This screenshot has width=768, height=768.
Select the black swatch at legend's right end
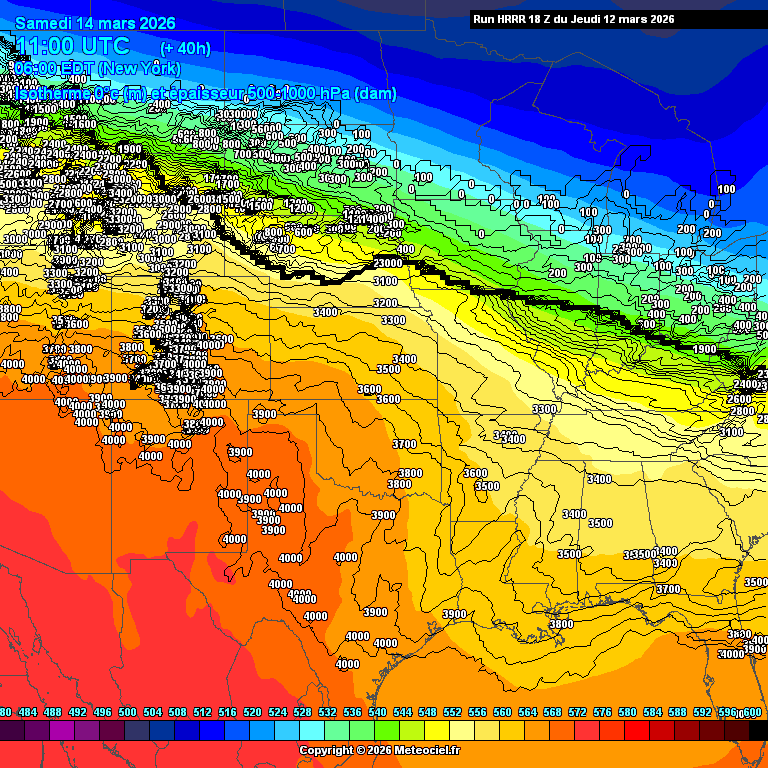point(758,731)
